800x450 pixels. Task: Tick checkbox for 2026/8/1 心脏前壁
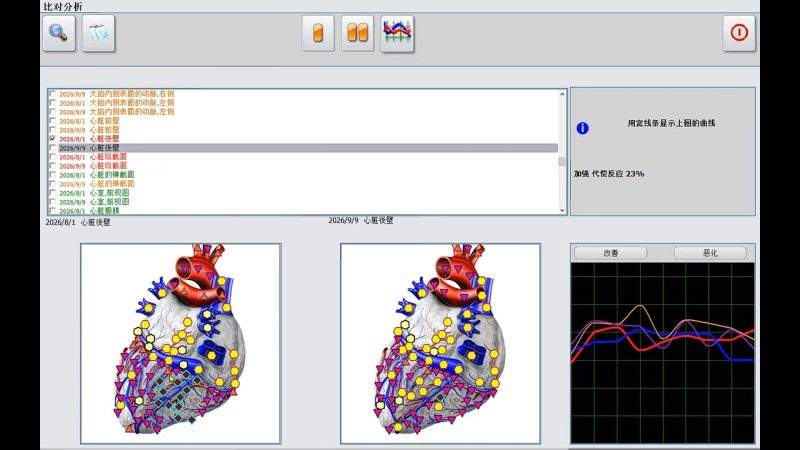coord(52,121)
